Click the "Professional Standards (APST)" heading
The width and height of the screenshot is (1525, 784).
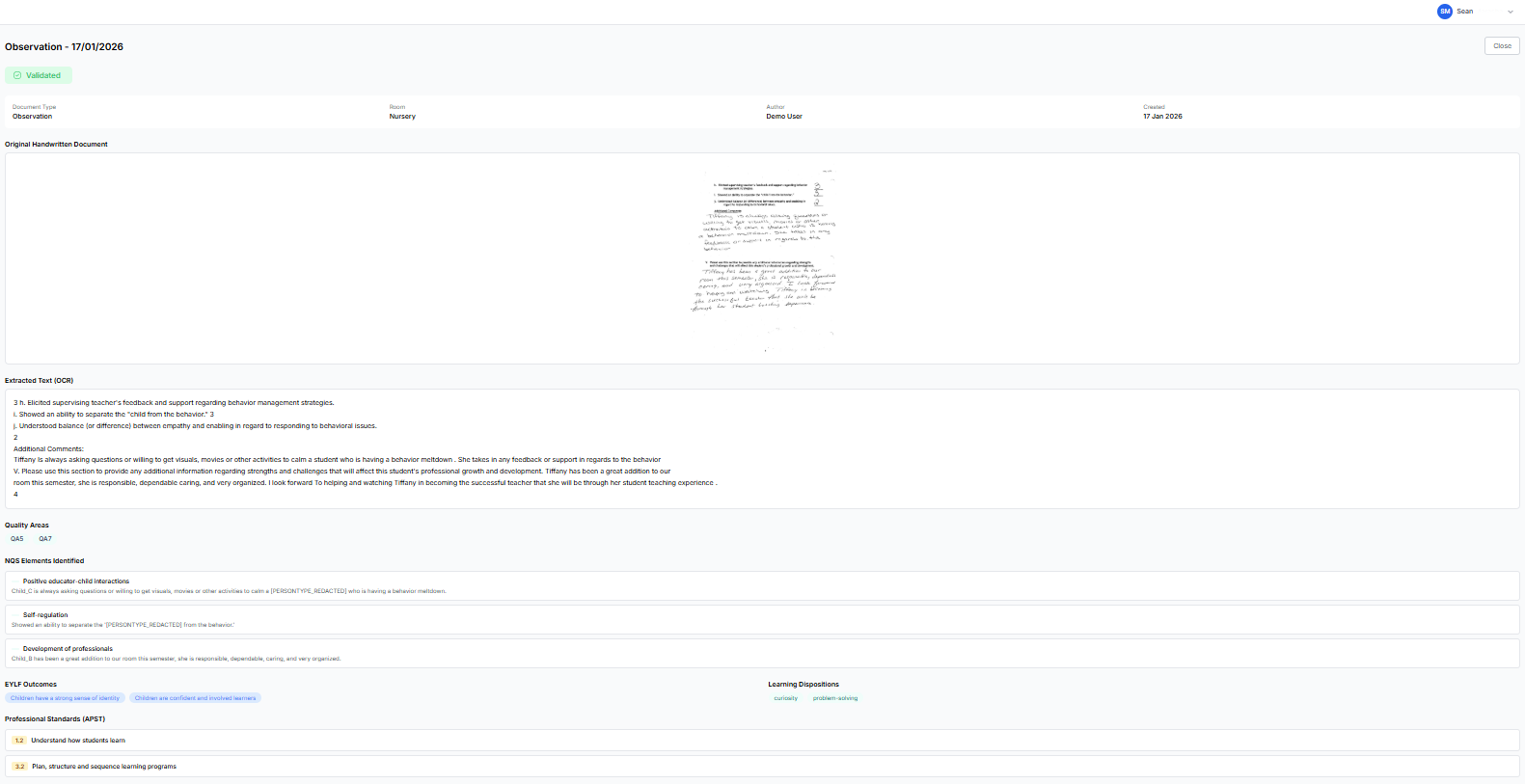pyautogui.click(x=55, y=719)
